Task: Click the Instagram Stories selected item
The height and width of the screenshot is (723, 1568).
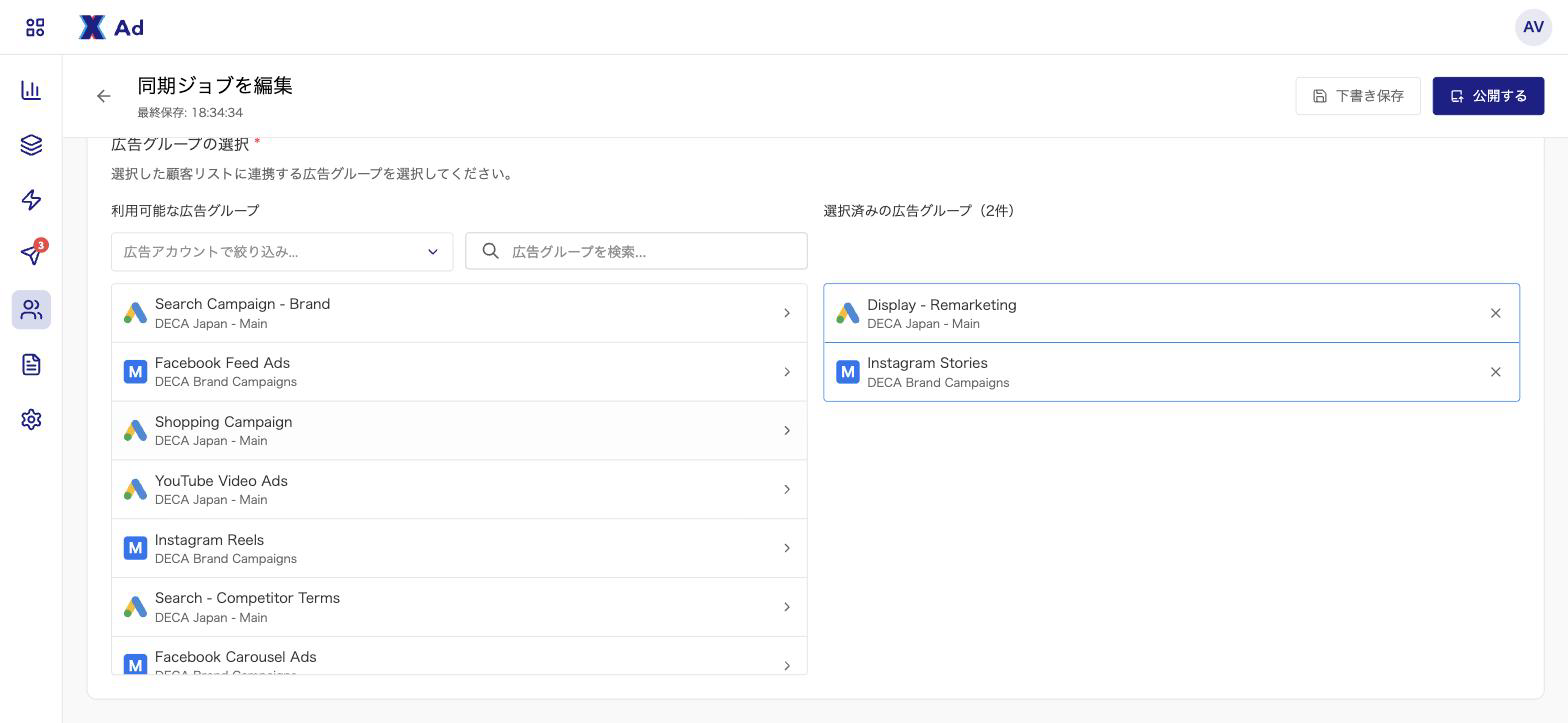Action: [x=1171, y=372]
